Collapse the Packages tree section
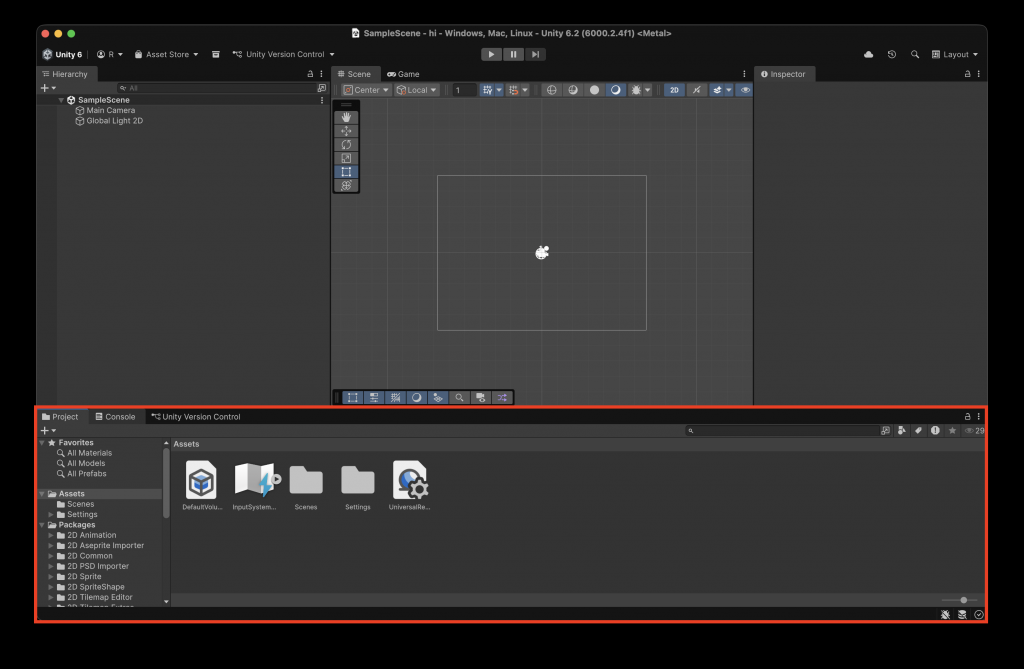The width and height of the screenshot is (1024, 669). pyautogui.click(x=42, y=525)
